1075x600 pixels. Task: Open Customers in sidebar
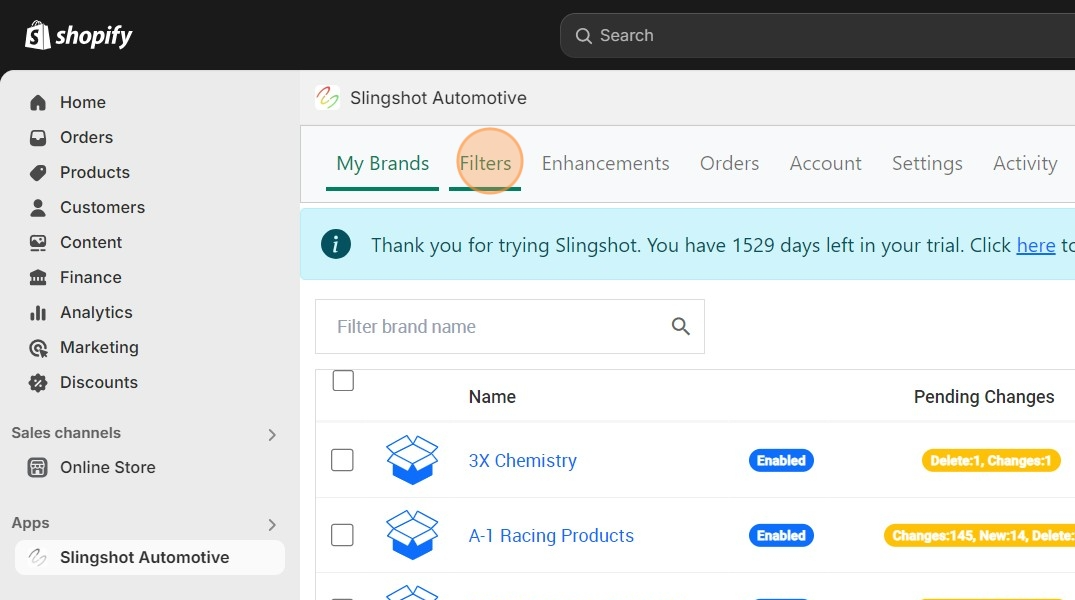point(102,207)
